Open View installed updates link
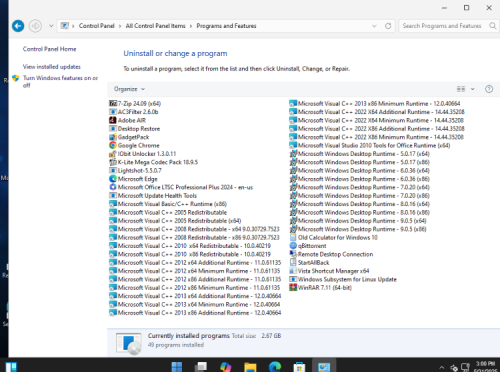This screenshot has width=500, height=372. tap(52, 67)
